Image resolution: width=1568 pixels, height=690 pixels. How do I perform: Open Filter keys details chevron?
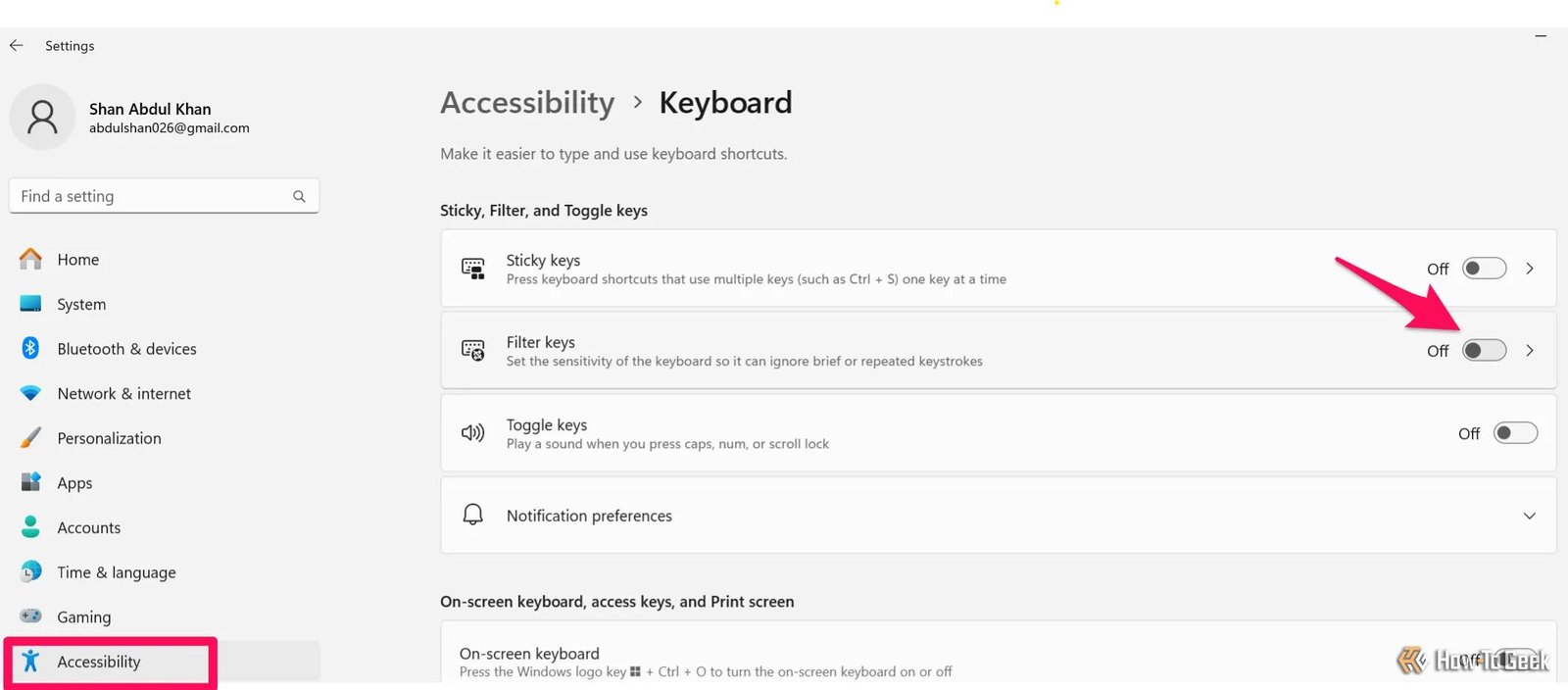(1530, 351)
